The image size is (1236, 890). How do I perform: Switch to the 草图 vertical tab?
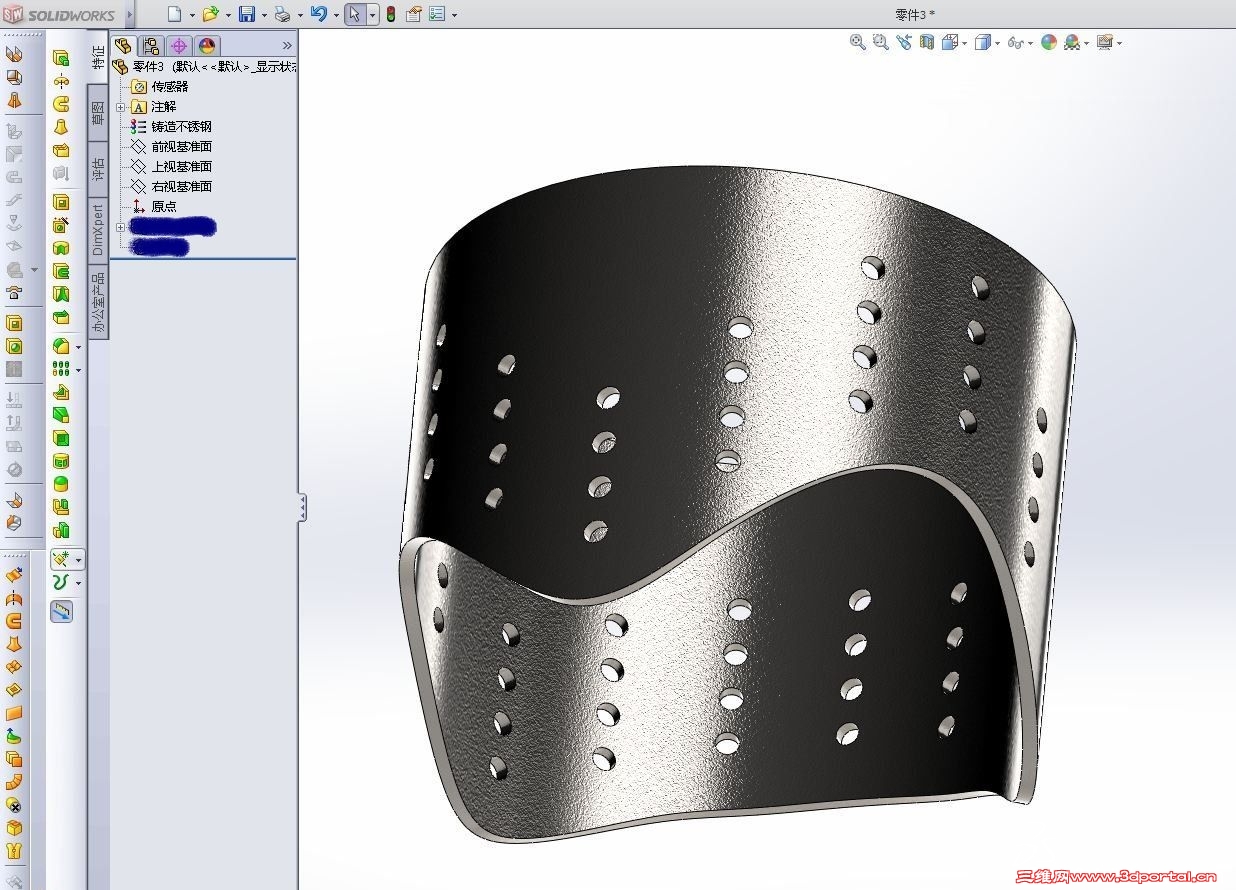pyautogui.click(x=98, y=113)
